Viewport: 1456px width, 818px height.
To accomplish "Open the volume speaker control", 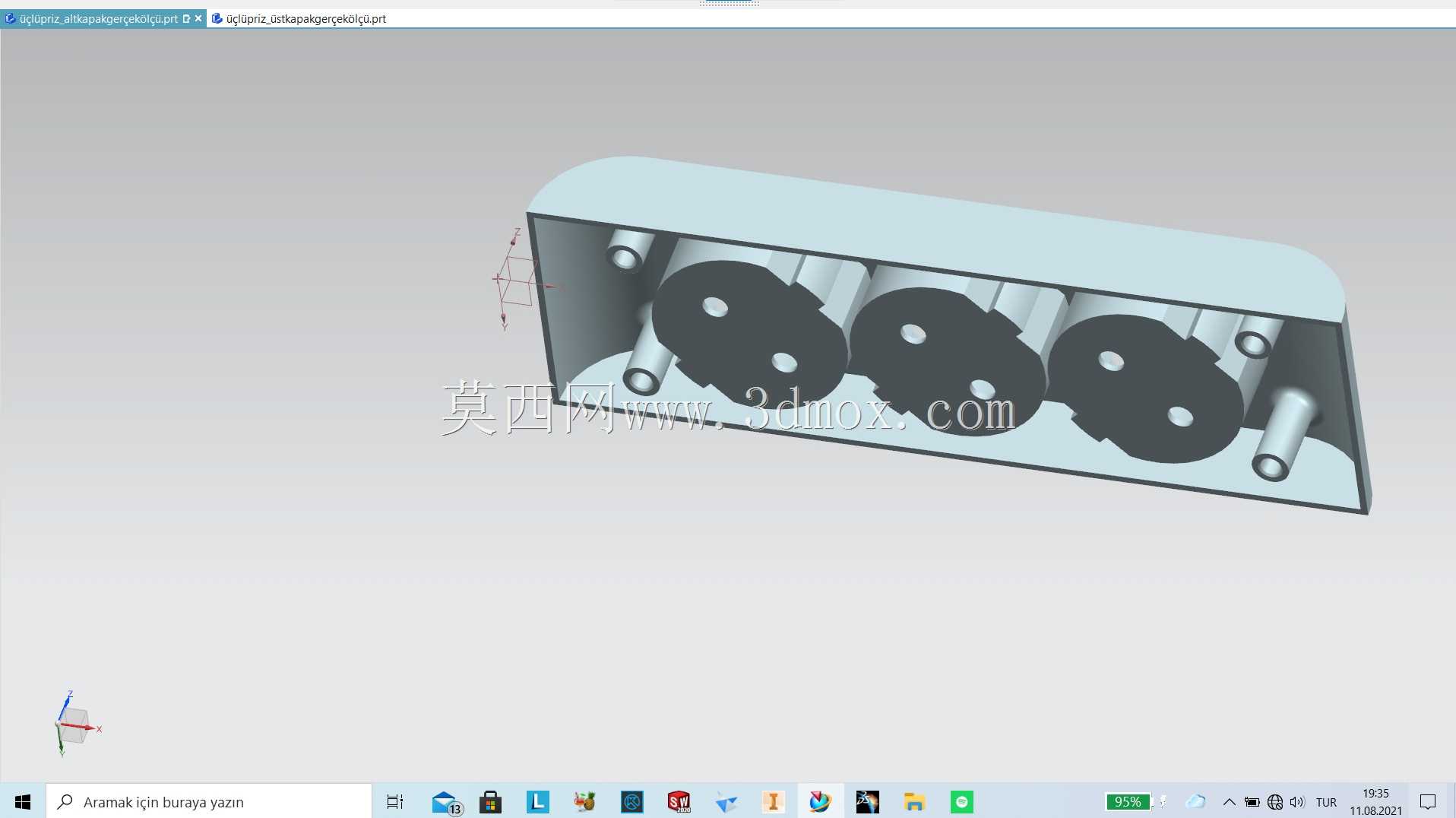I will [x=1297, y=802].
